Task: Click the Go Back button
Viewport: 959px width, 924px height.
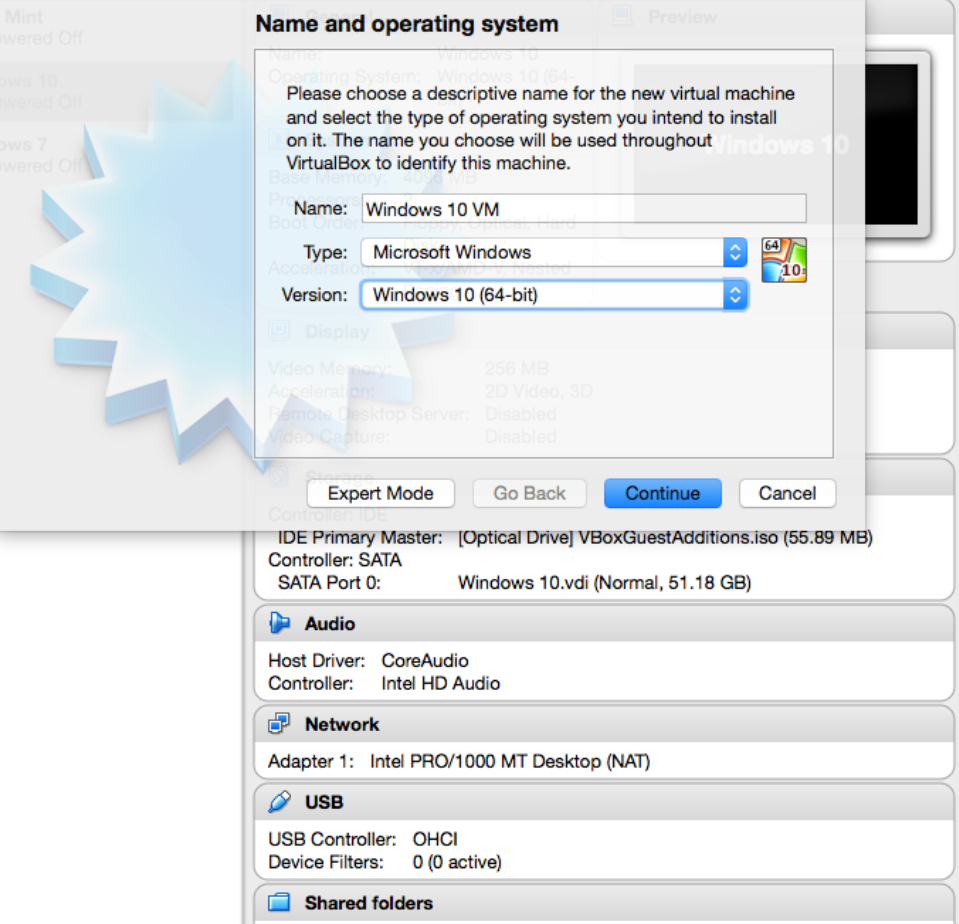Action: tap(529, 493)
